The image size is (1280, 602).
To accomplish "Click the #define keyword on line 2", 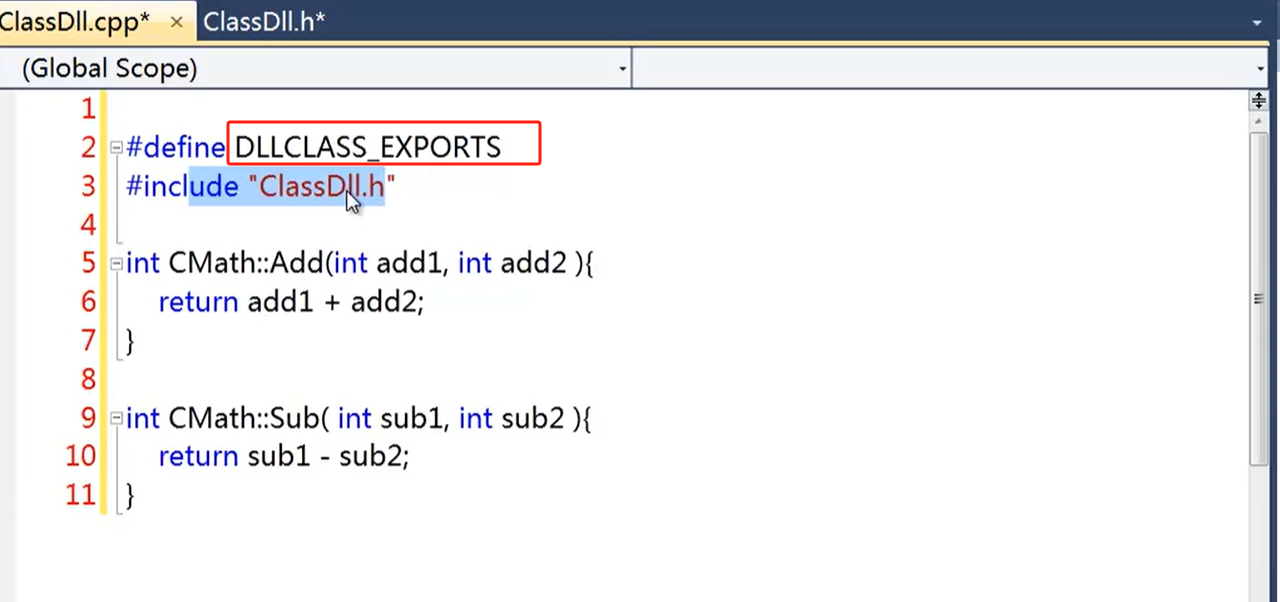I will click(176, 148).
